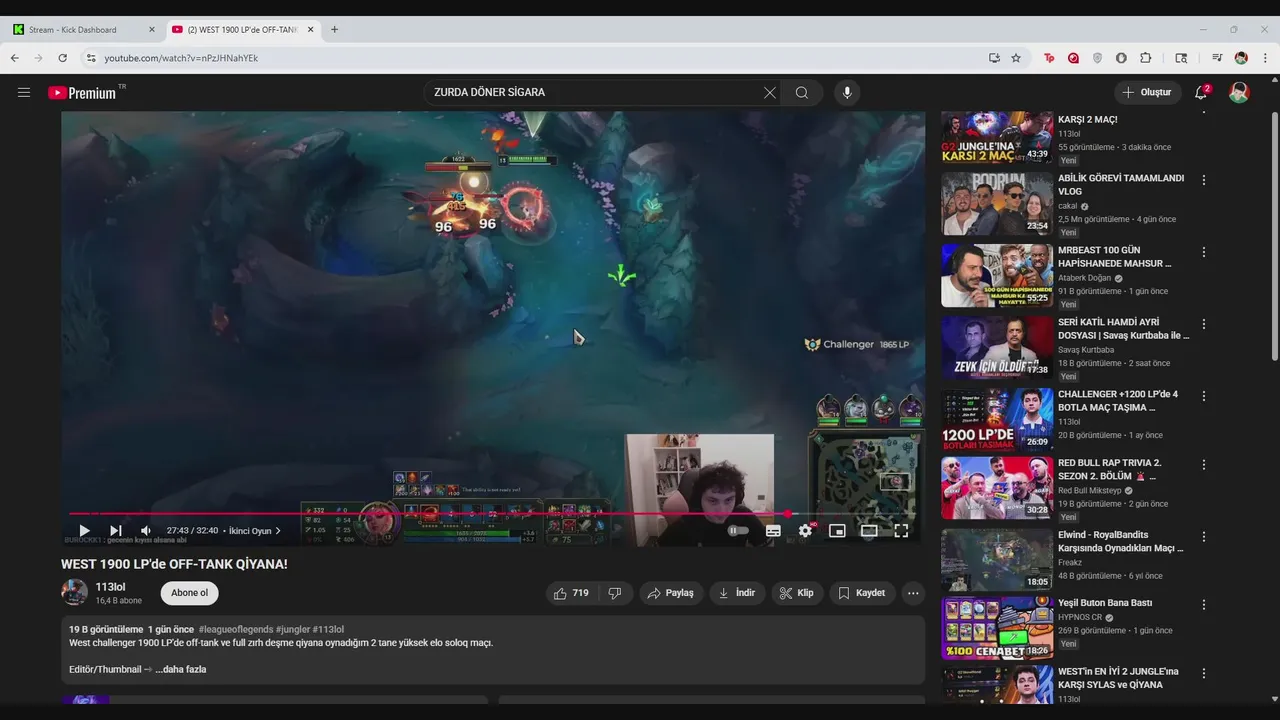Switch to Stream - Kick Dashboard tab
The height and width of the screenshot is (720, 1280).
coord(84,30)
